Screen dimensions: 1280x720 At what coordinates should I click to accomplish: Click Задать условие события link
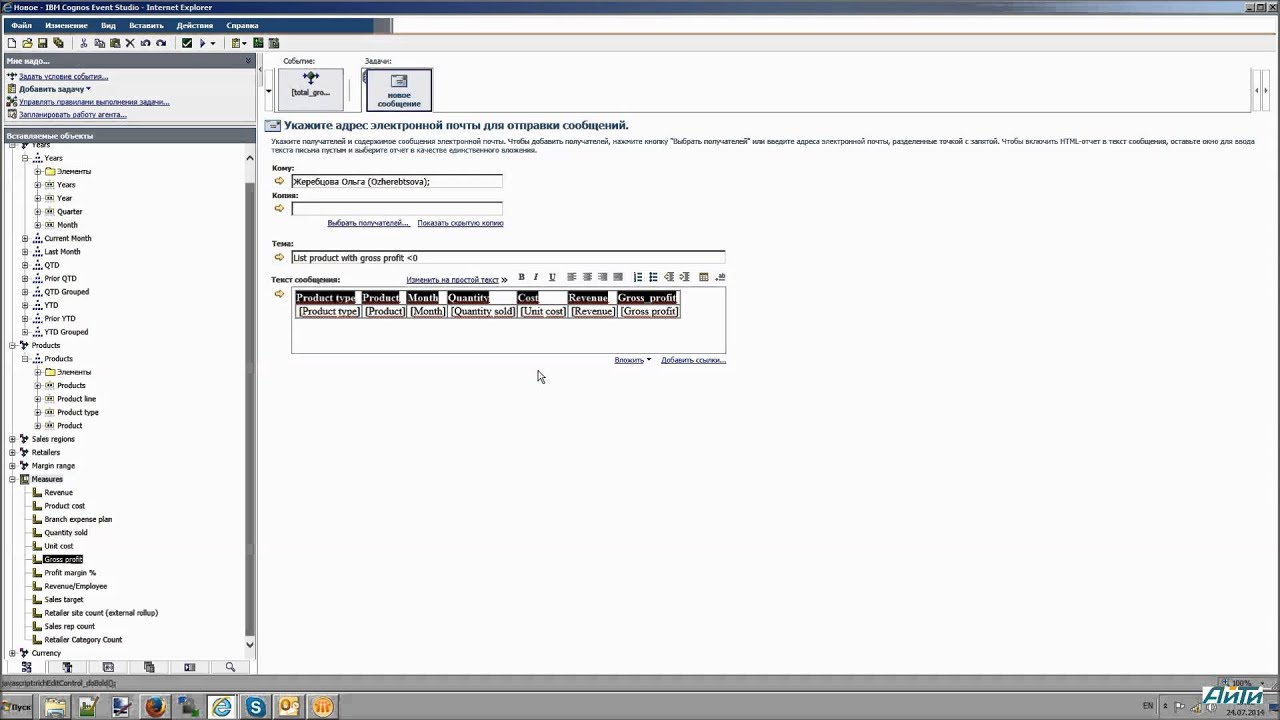[64, 76]
